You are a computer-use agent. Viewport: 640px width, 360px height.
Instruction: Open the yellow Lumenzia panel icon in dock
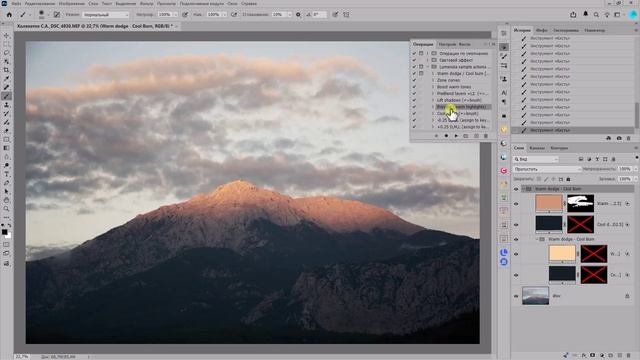click(504, 129)
